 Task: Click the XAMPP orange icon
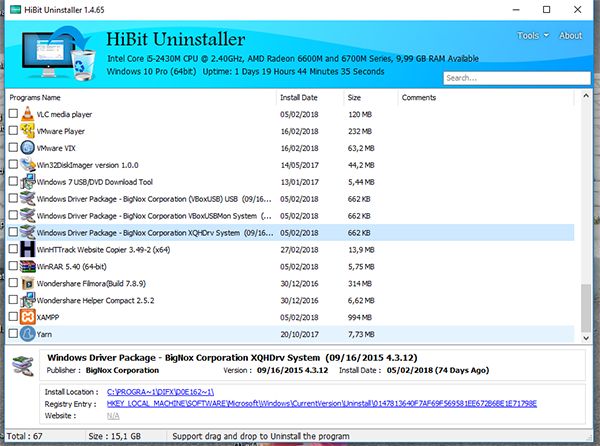27,316
